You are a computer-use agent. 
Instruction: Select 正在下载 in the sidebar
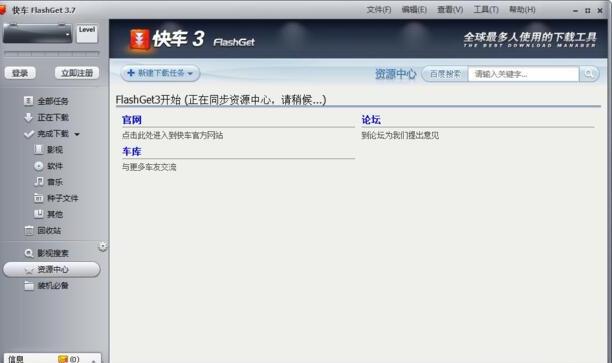tap(53, 117)
